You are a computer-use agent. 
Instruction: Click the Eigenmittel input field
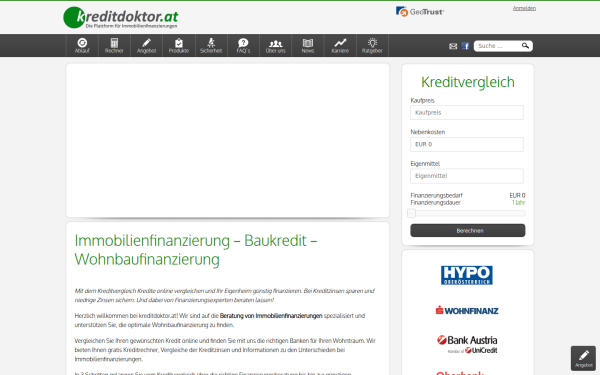[x=467, y=176]
